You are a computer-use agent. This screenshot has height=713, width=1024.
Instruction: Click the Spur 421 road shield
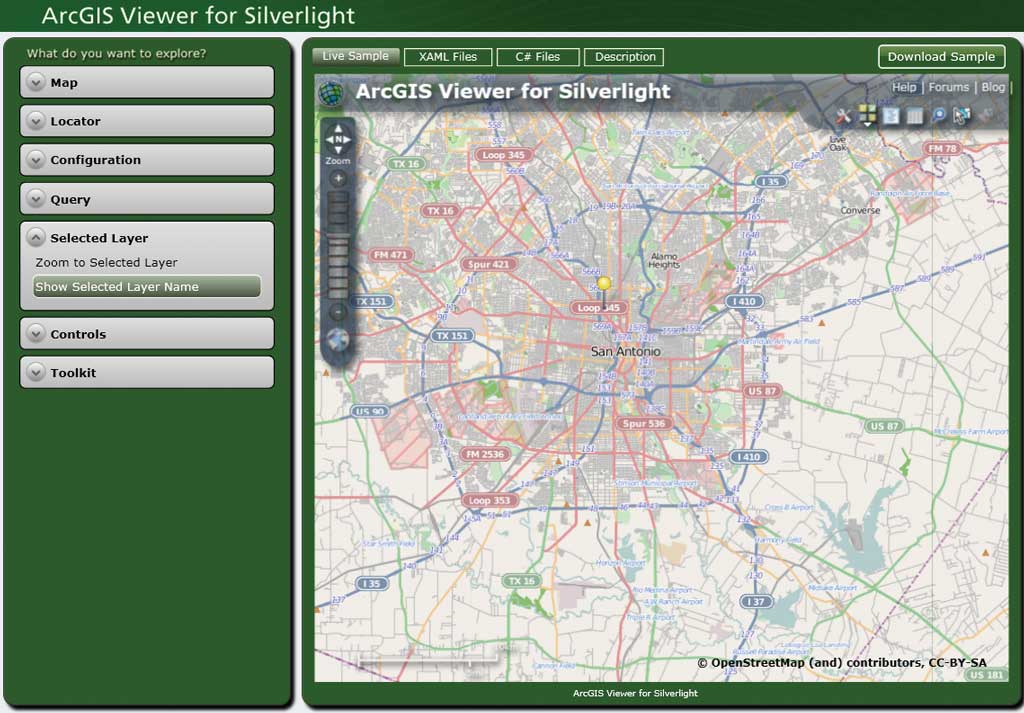tap(488, 264)
